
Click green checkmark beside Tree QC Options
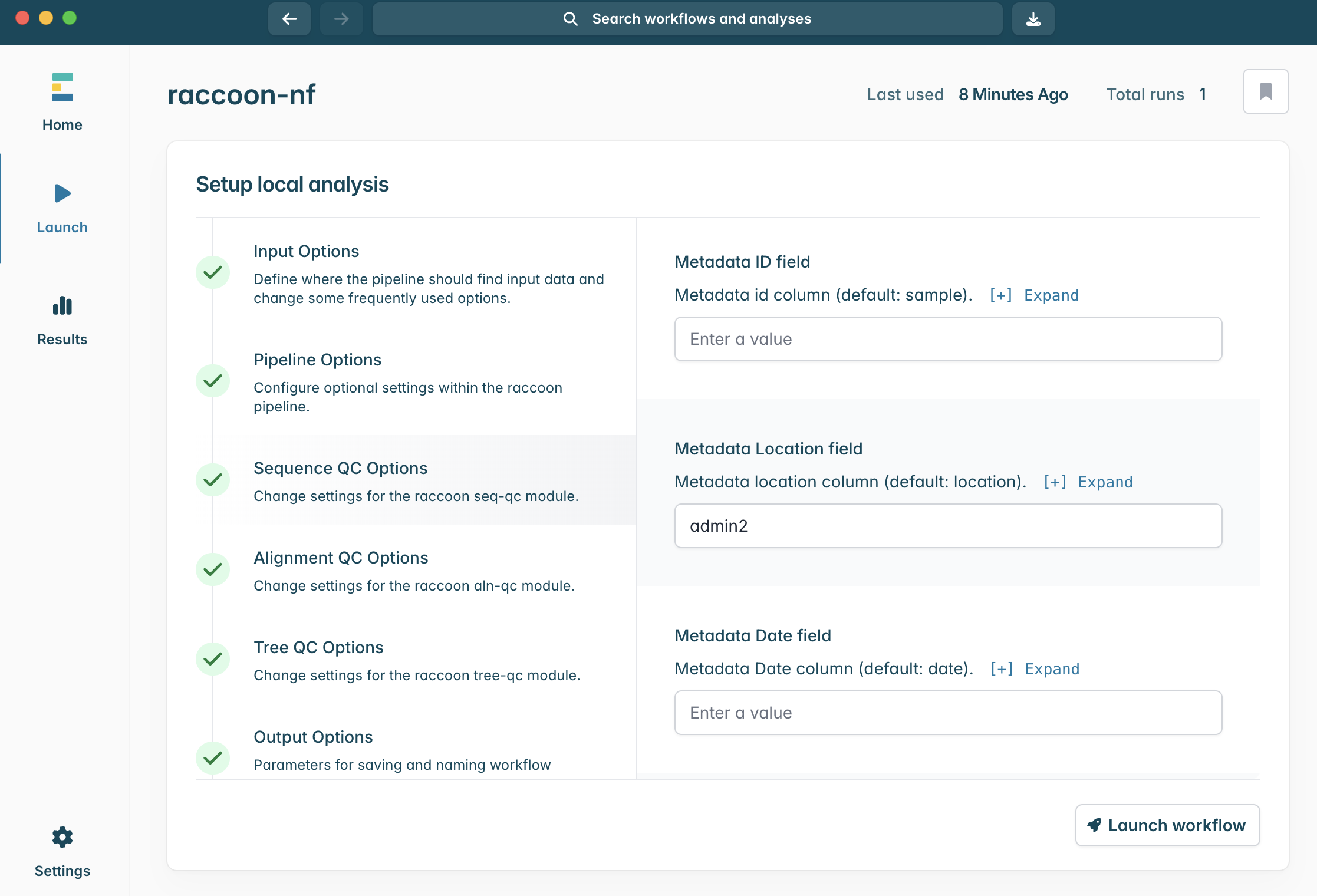click(213, 659)
